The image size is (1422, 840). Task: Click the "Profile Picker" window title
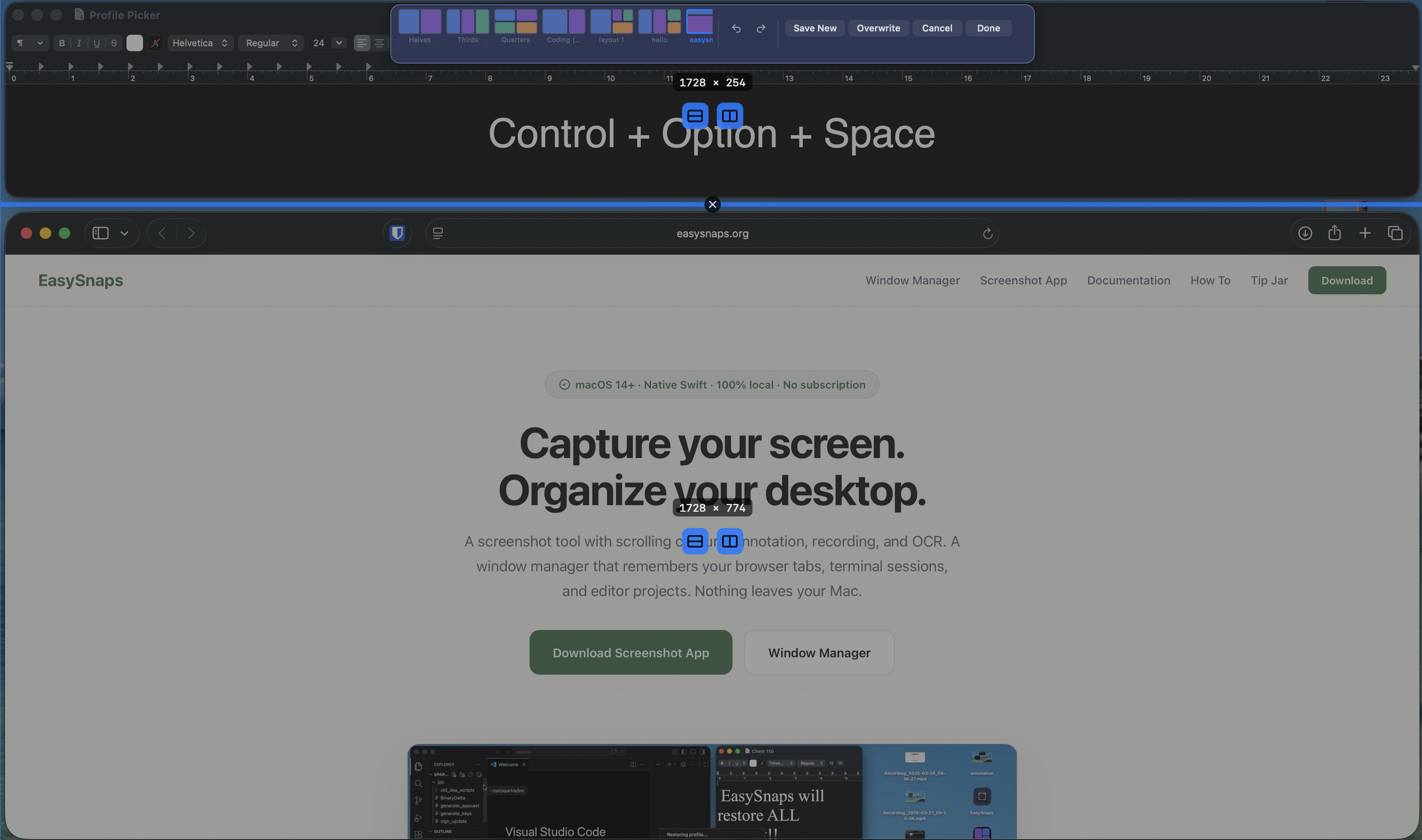point(124,15)
